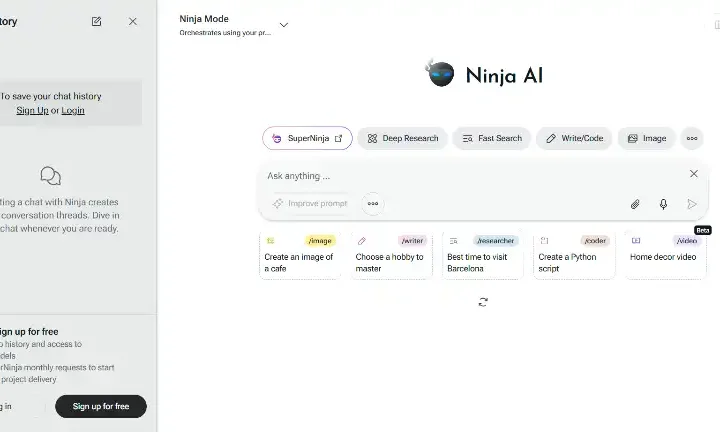The height and width of the screenshot is (432, 720).
Task: Click the Sign Up link
Action: (x=32, y=111)
